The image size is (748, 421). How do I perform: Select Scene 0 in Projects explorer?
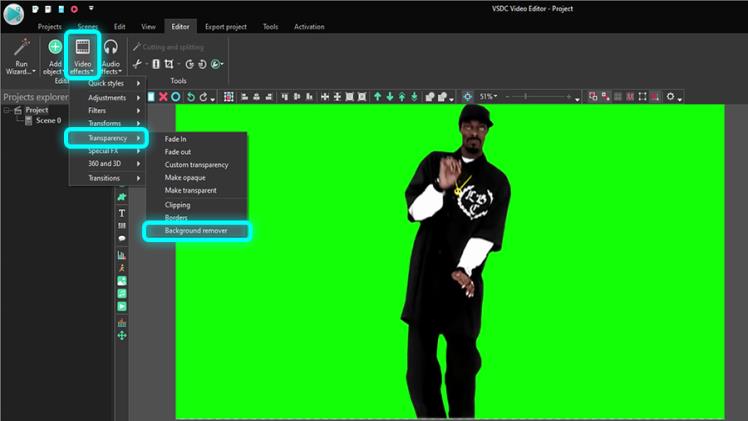48,120
